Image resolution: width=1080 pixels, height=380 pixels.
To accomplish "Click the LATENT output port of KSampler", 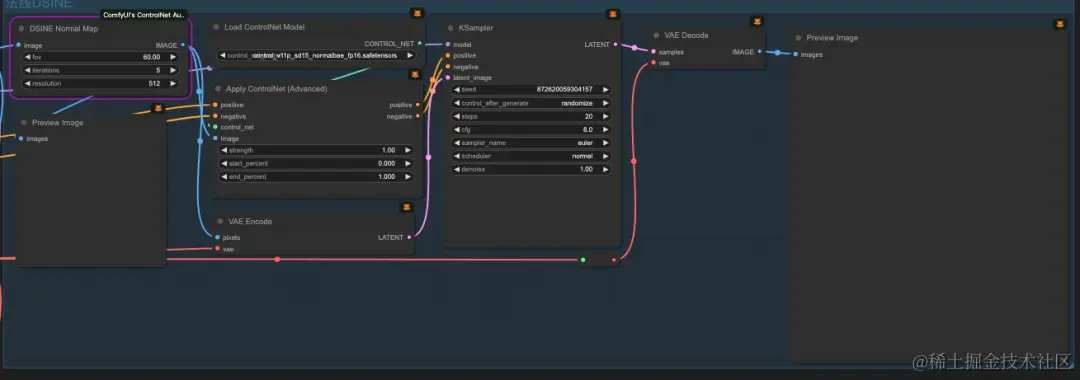I will coord(615,44).
